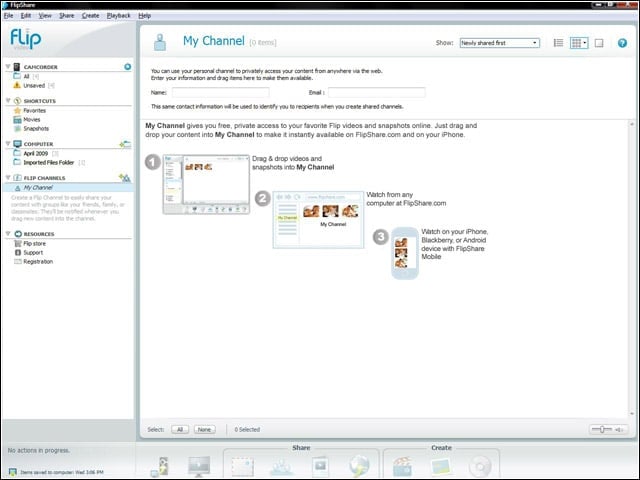Click the Email input field
Screen dimensions: 640x480
click(376, 92)
